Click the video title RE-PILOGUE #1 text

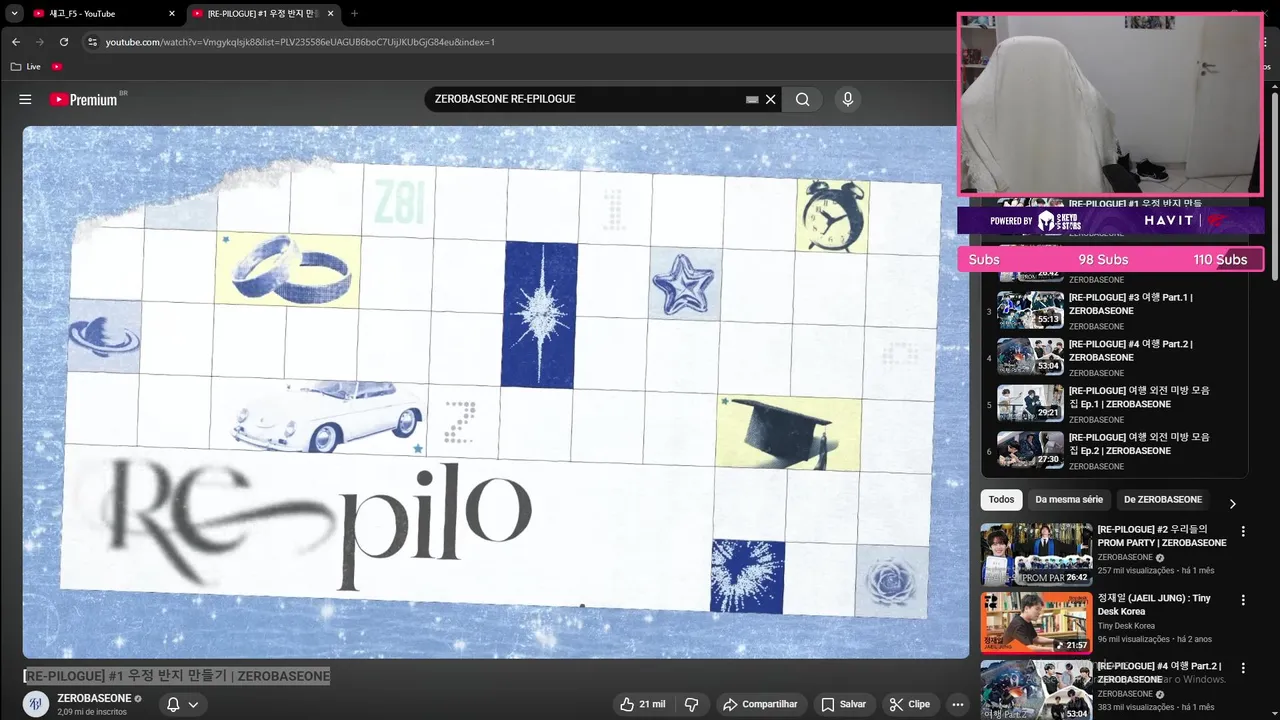pyautogui.click(x=177, y=676)
